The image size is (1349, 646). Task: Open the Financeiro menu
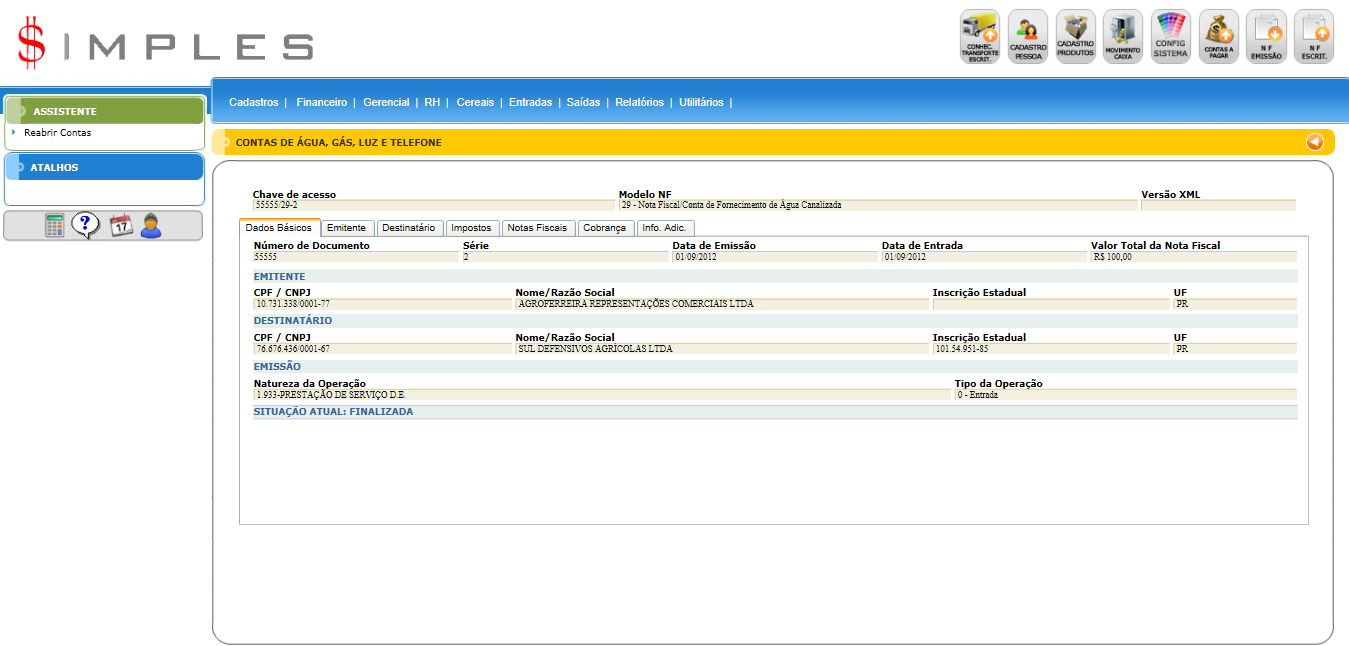point(321,102)
